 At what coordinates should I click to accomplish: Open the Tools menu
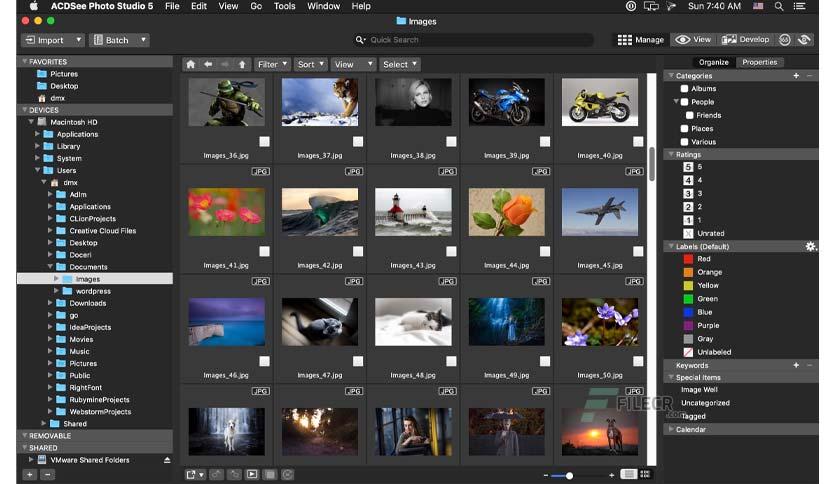[x=284, y=6]
